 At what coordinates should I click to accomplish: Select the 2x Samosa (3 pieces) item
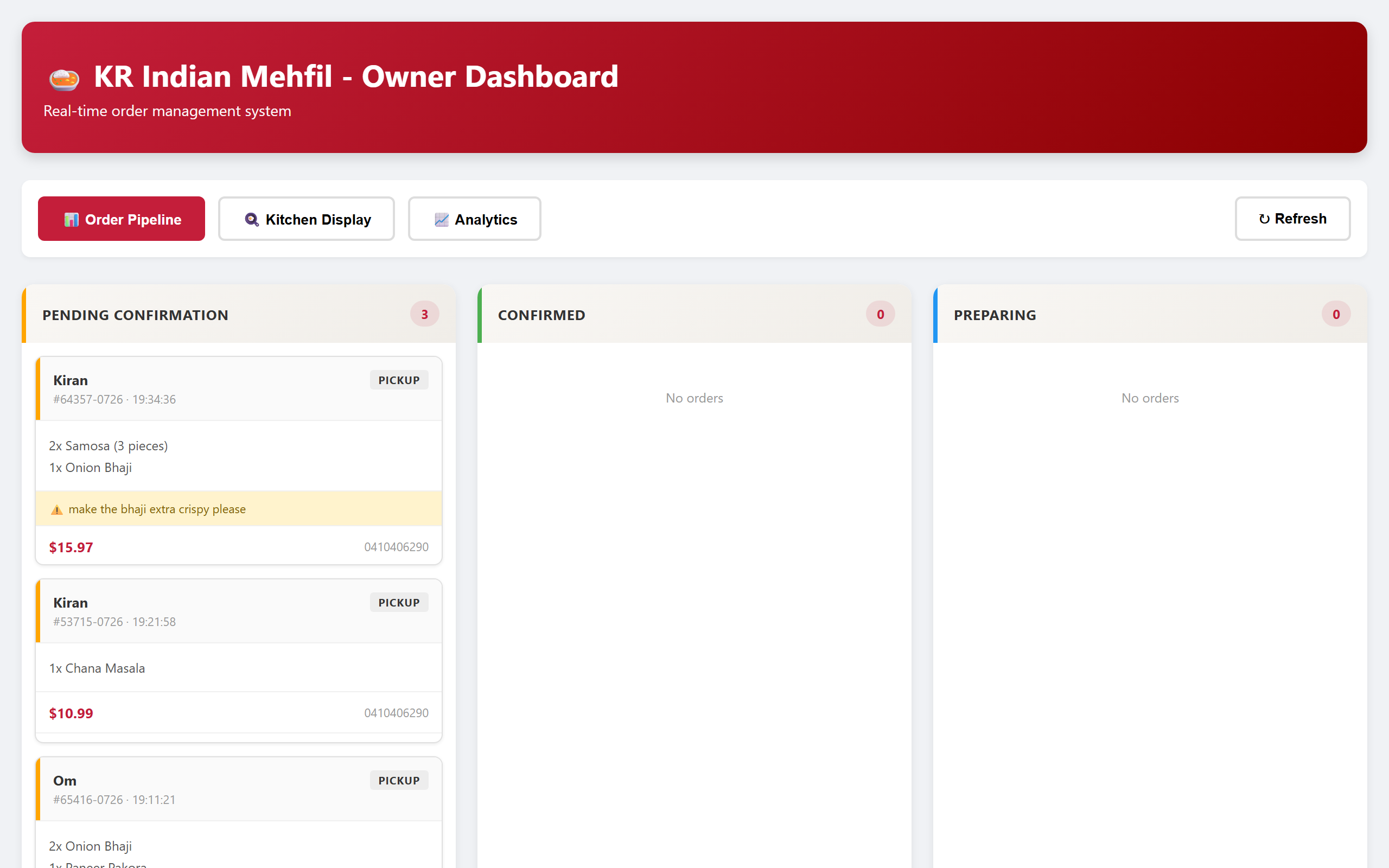tap(109, 446)
